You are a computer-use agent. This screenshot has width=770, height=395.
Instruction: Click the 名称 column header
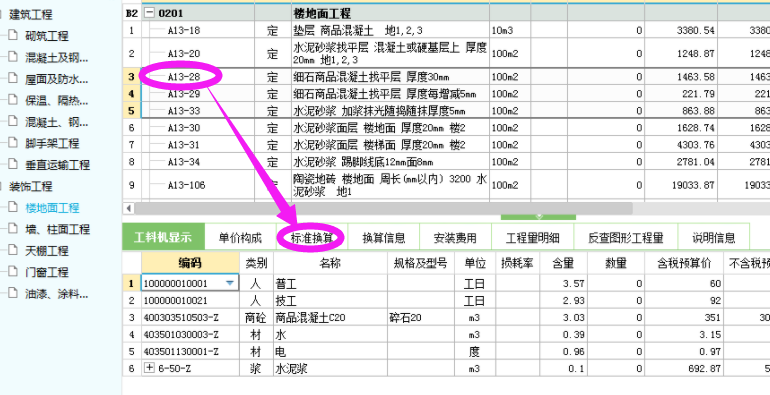click(x=330, y=263)
